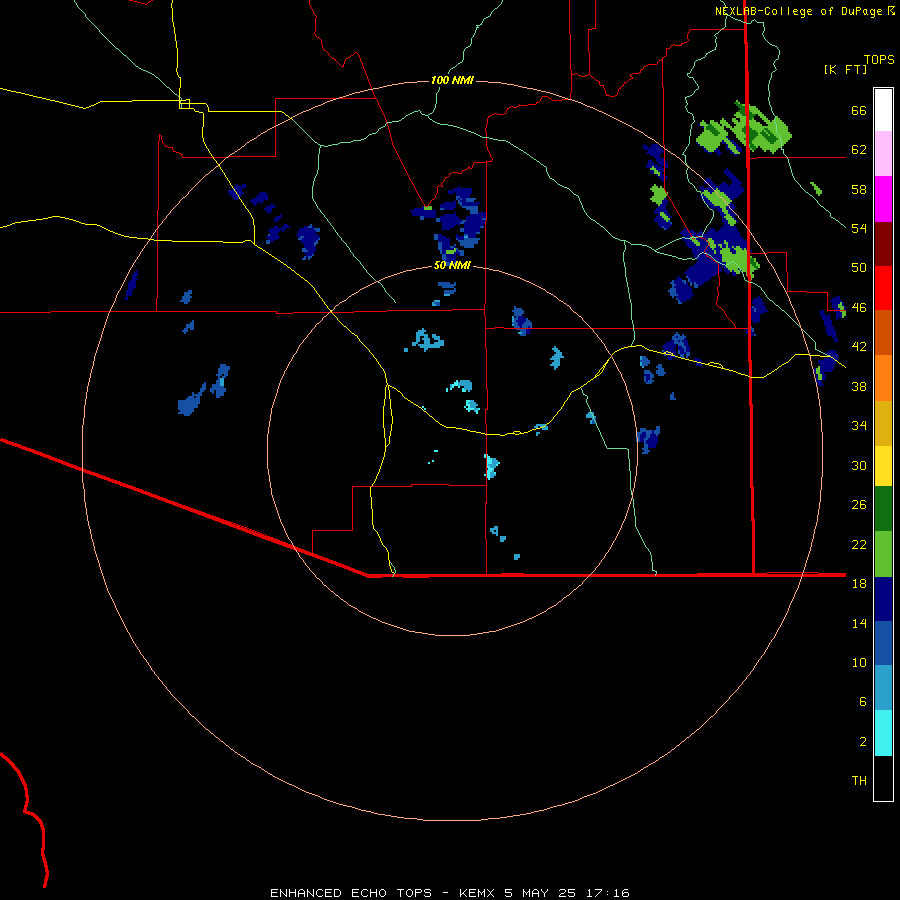This screenshot has width=900, height=900.
Task: Click the '2' legend value
Action: (863, 742)
